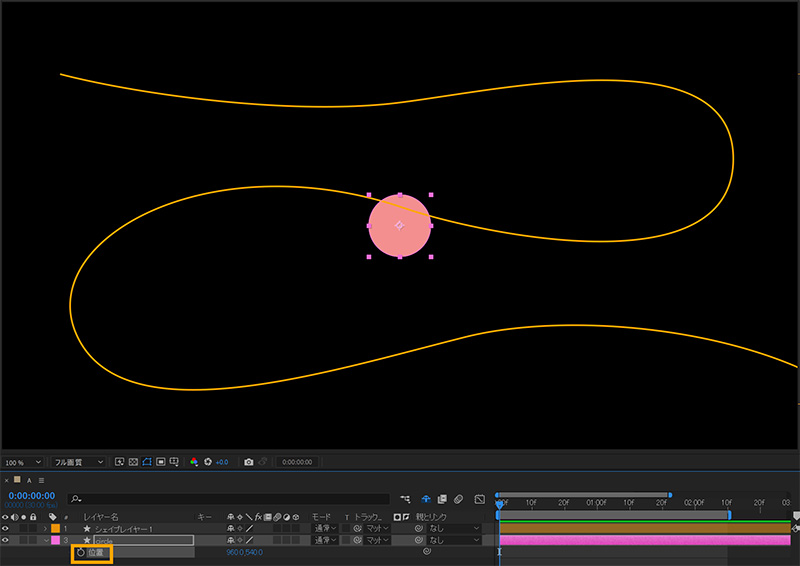Screen dimensions: 800x566
Task: Expand the シェイプレイヤー 1 layer properties
Action: tap(44, 528)
